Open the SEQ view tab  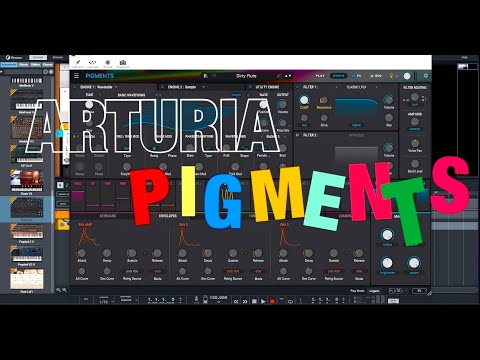(376, 76)
